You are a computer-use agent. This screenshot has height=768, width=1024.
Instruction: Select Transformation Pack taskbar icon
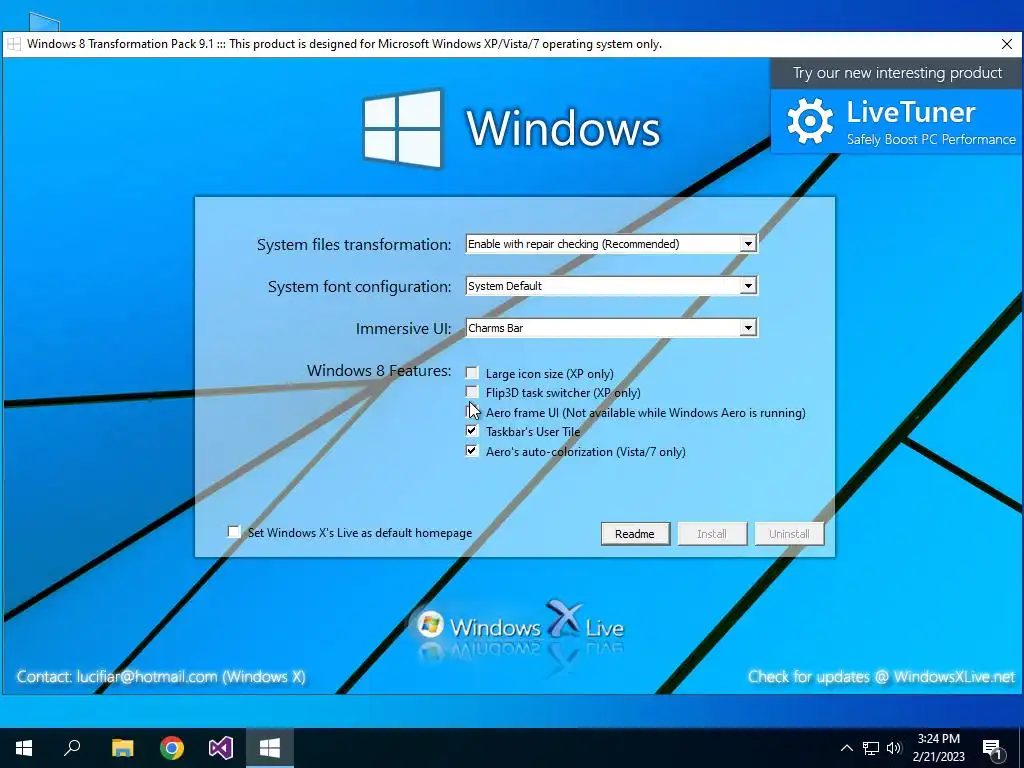270,748
